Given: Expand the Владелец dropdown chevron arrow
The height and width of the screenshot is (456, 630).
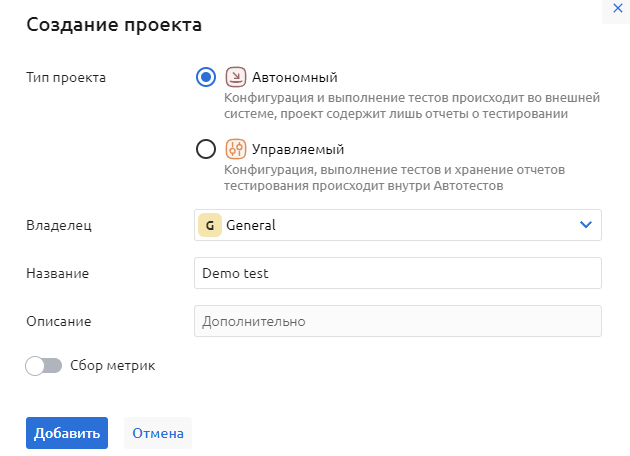Looking at the screenshot, I should 586,225.
